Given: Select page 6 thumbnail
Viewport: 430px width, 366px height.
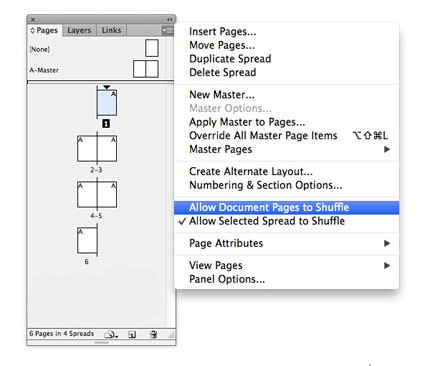Looking at the screenshot, I should coord(87,240).
